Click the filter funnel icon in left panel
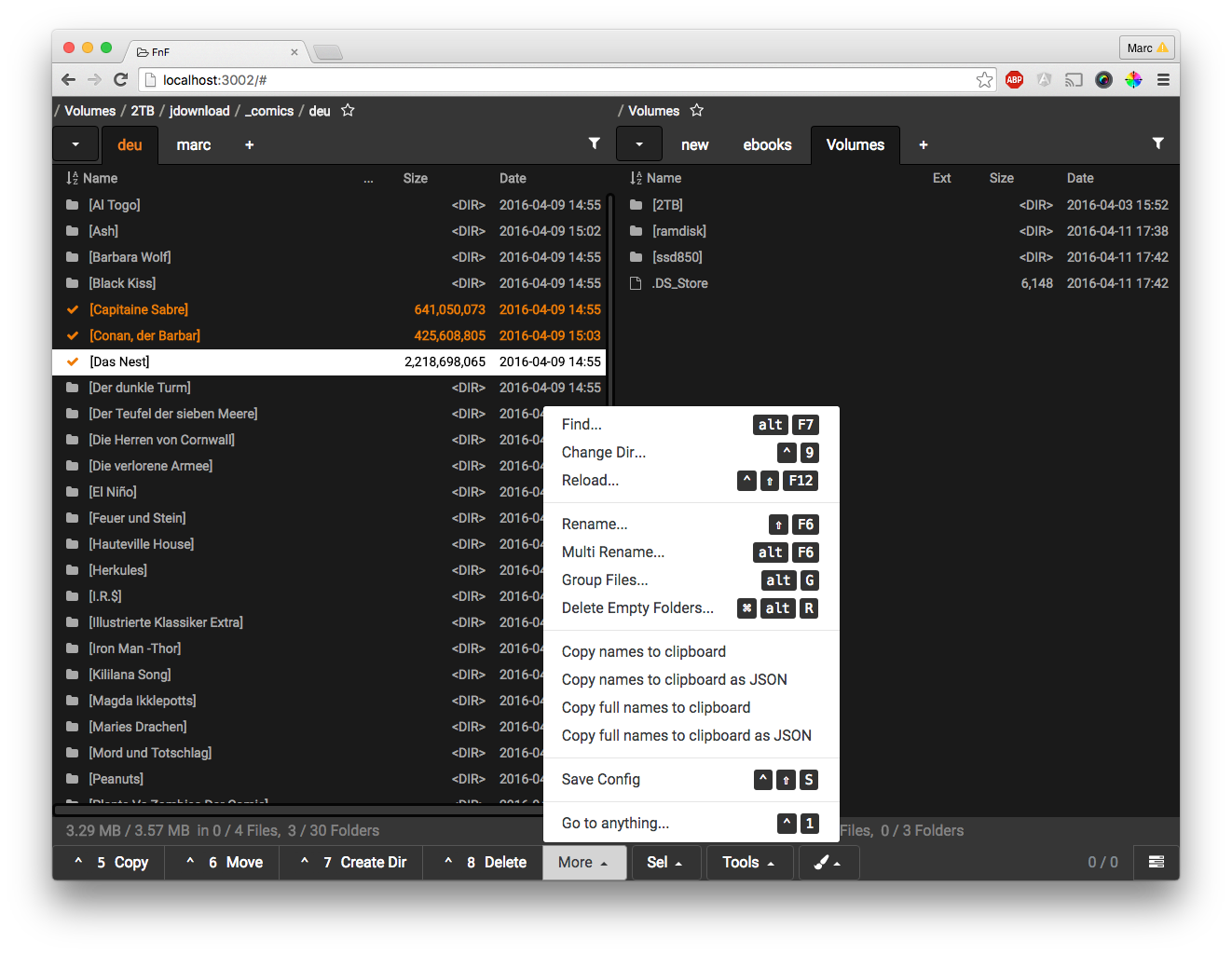The image size is (1232, 955). pyautogui.click(x=594, y=143)
